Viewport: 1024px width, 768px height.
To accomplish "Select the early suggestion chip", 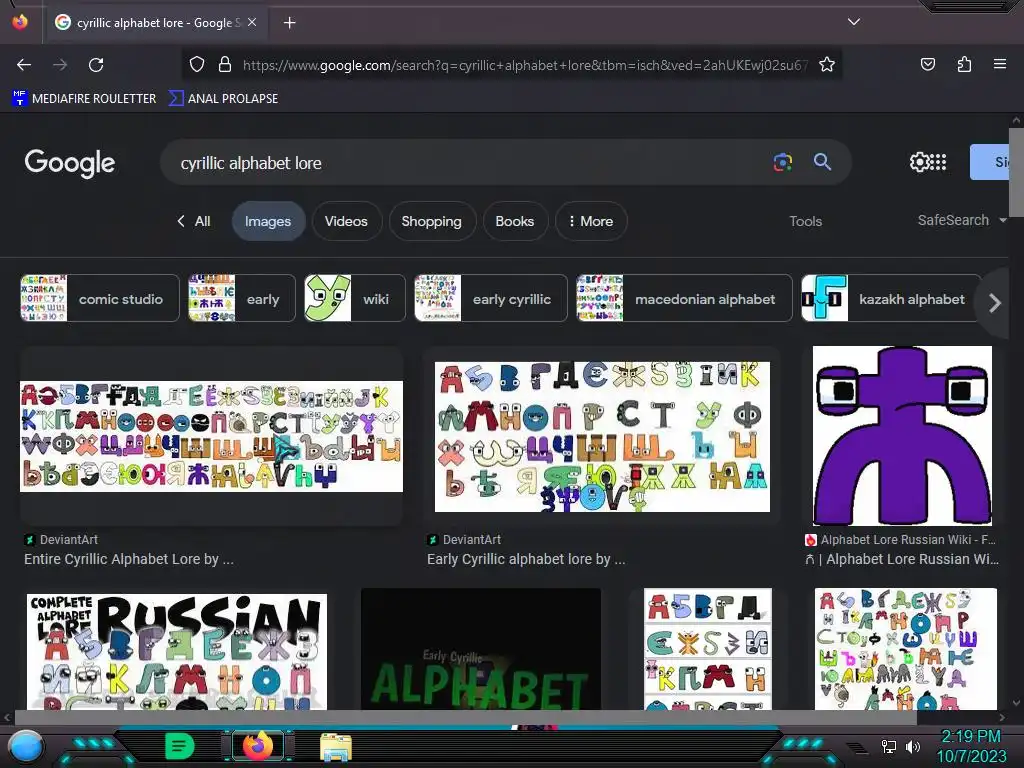I will (x=242, y=298).
